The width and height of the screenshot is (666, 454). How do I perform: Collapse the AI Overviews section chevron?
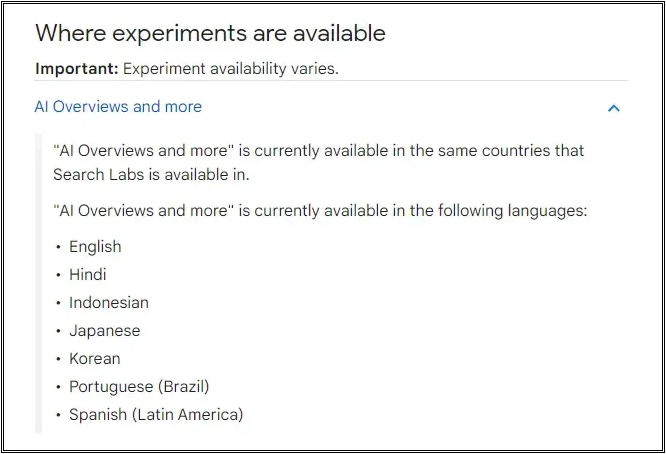(x=614, y=108)
